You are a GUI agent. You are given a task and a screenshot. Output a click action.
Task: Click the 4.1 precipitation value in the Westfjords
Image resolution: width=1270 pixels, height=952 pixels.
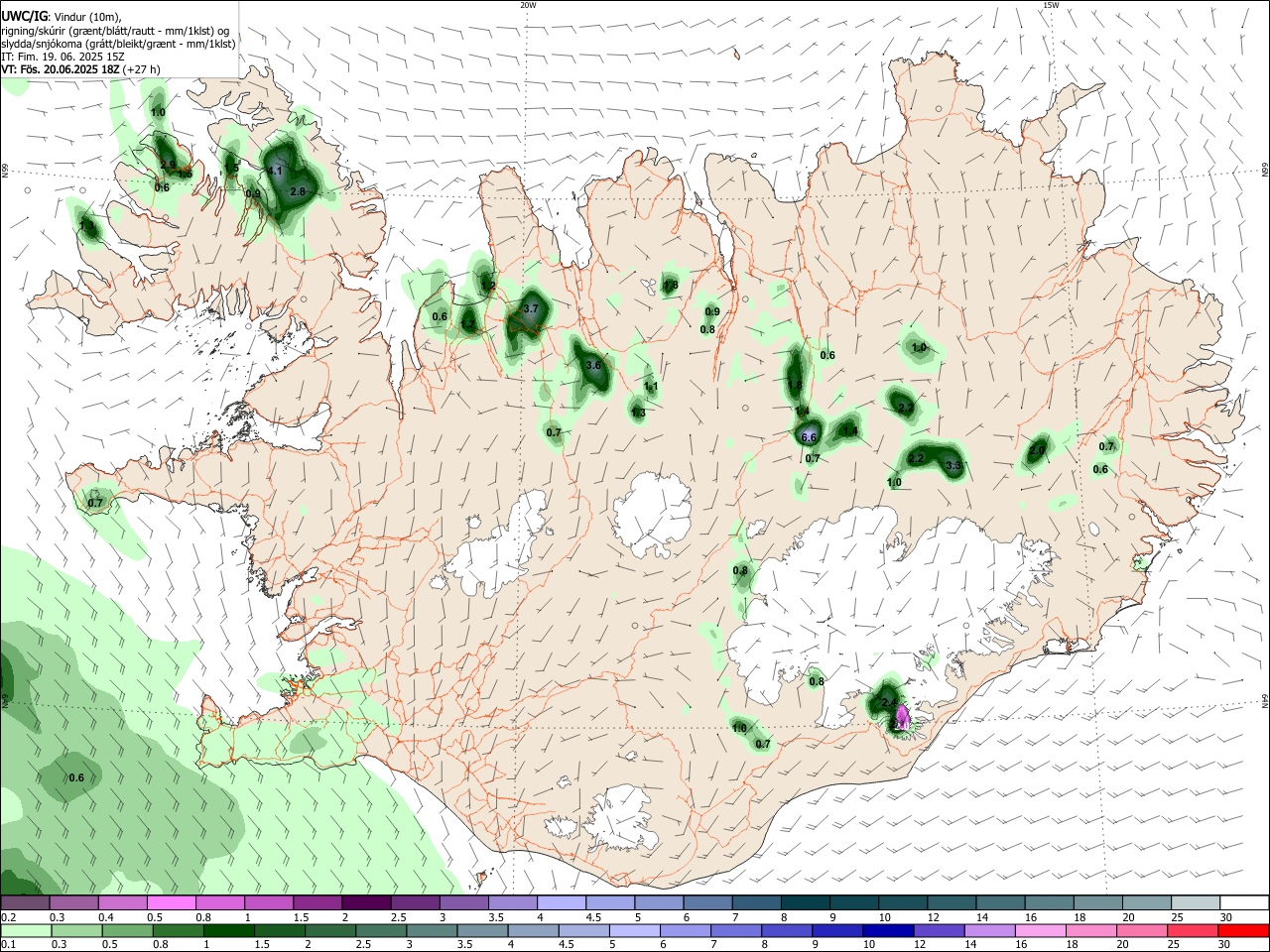[x=277, y=171]
